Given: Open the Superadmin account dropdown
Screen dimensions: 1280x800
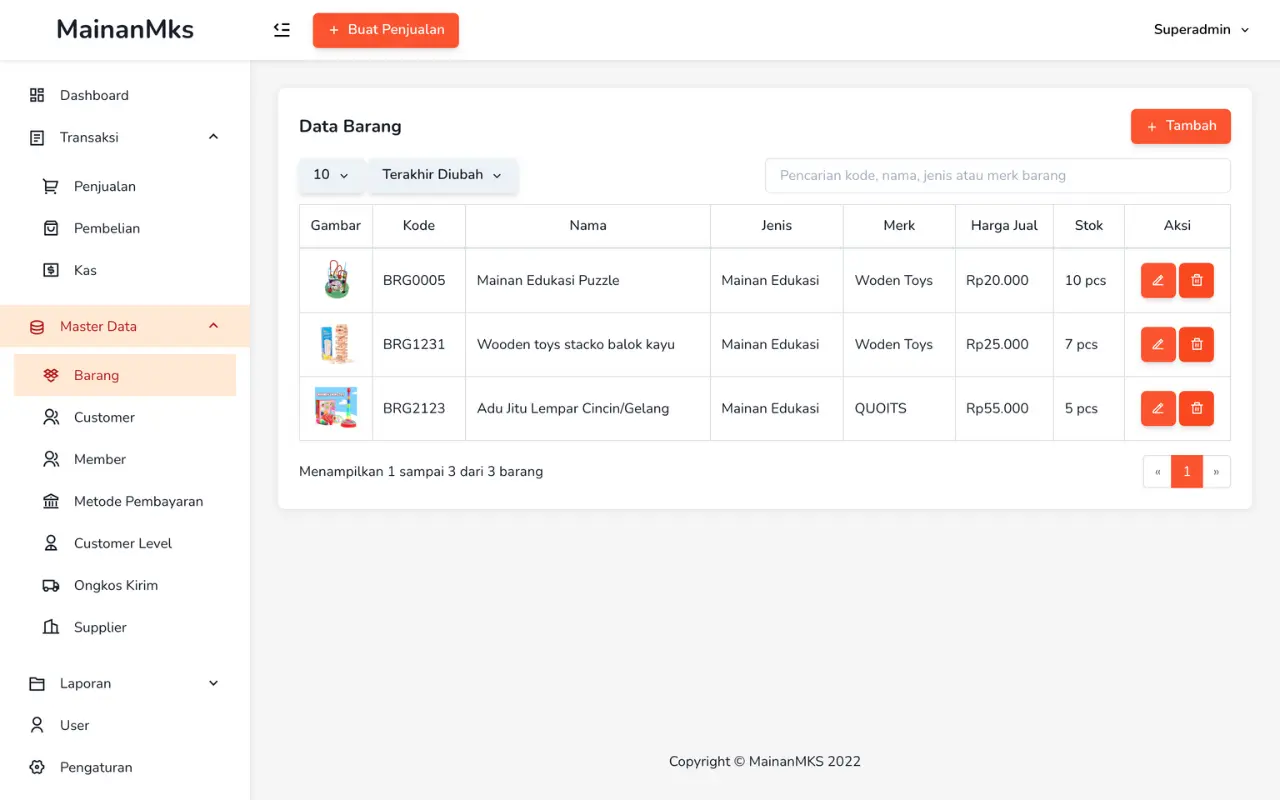Looking at the screenshot, I should click(1201, 30).
